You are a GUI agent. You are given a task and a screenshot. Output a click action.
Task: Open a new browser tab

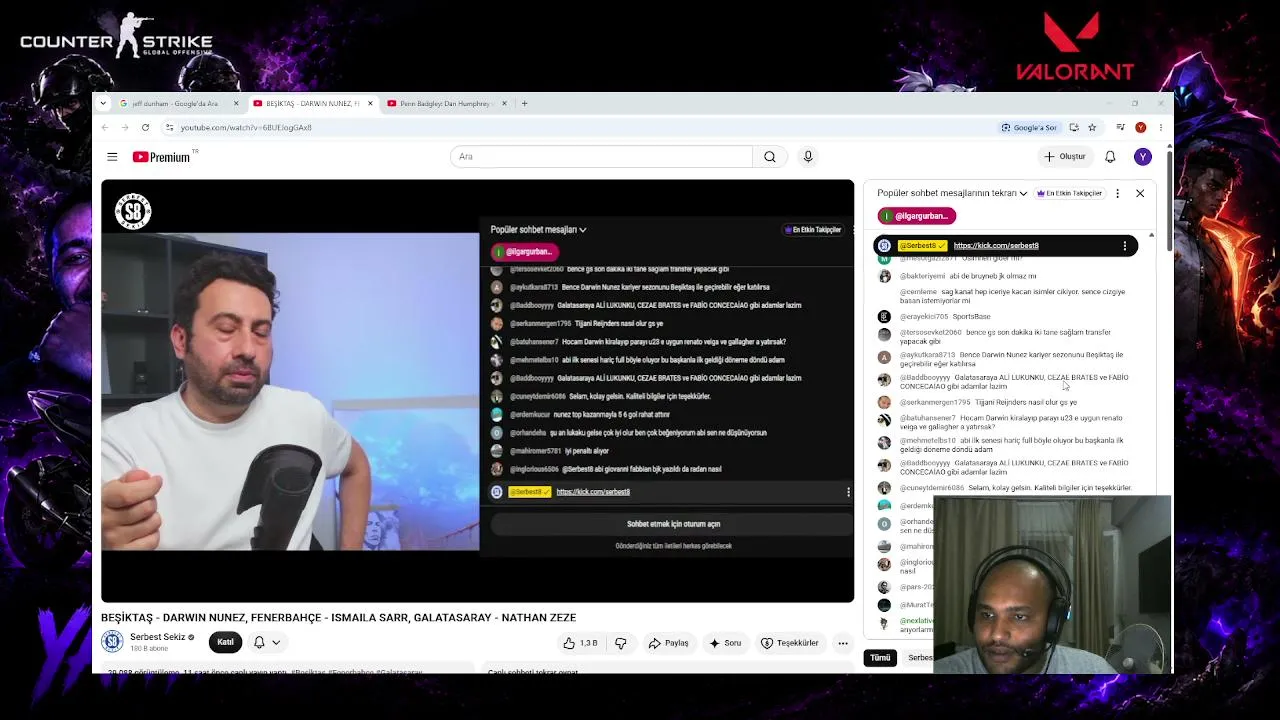[524, 103]
